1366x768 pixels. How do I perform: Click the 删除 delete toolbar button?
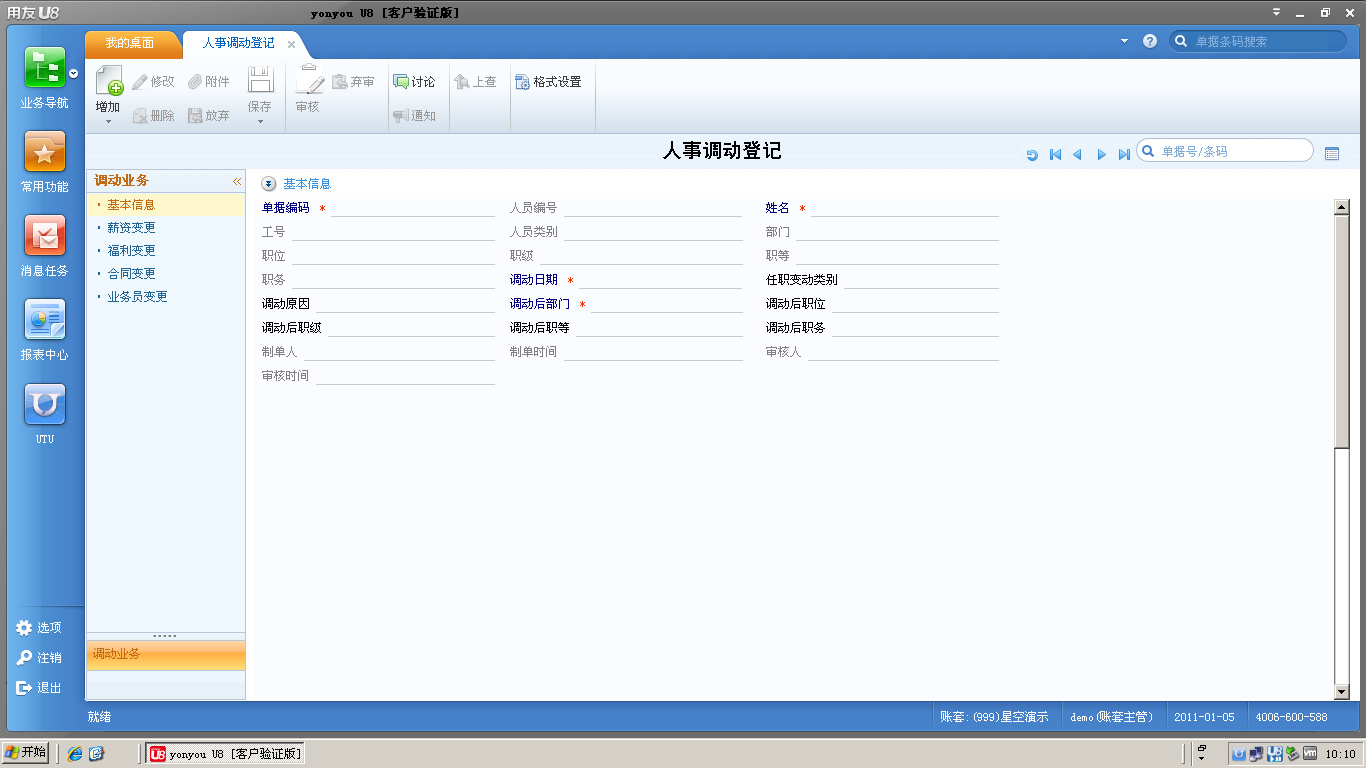click(x=153, y=116)
